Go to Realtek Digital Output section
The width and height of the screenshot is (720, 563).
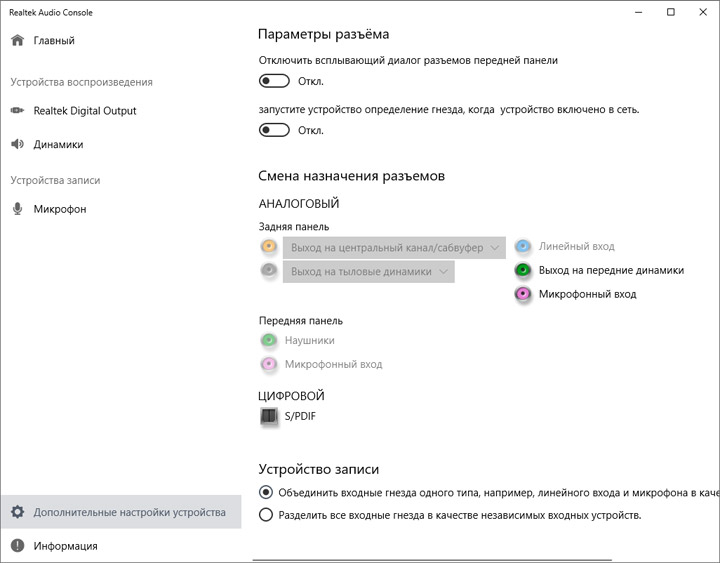pyautogui.click(x=84, y=111)
